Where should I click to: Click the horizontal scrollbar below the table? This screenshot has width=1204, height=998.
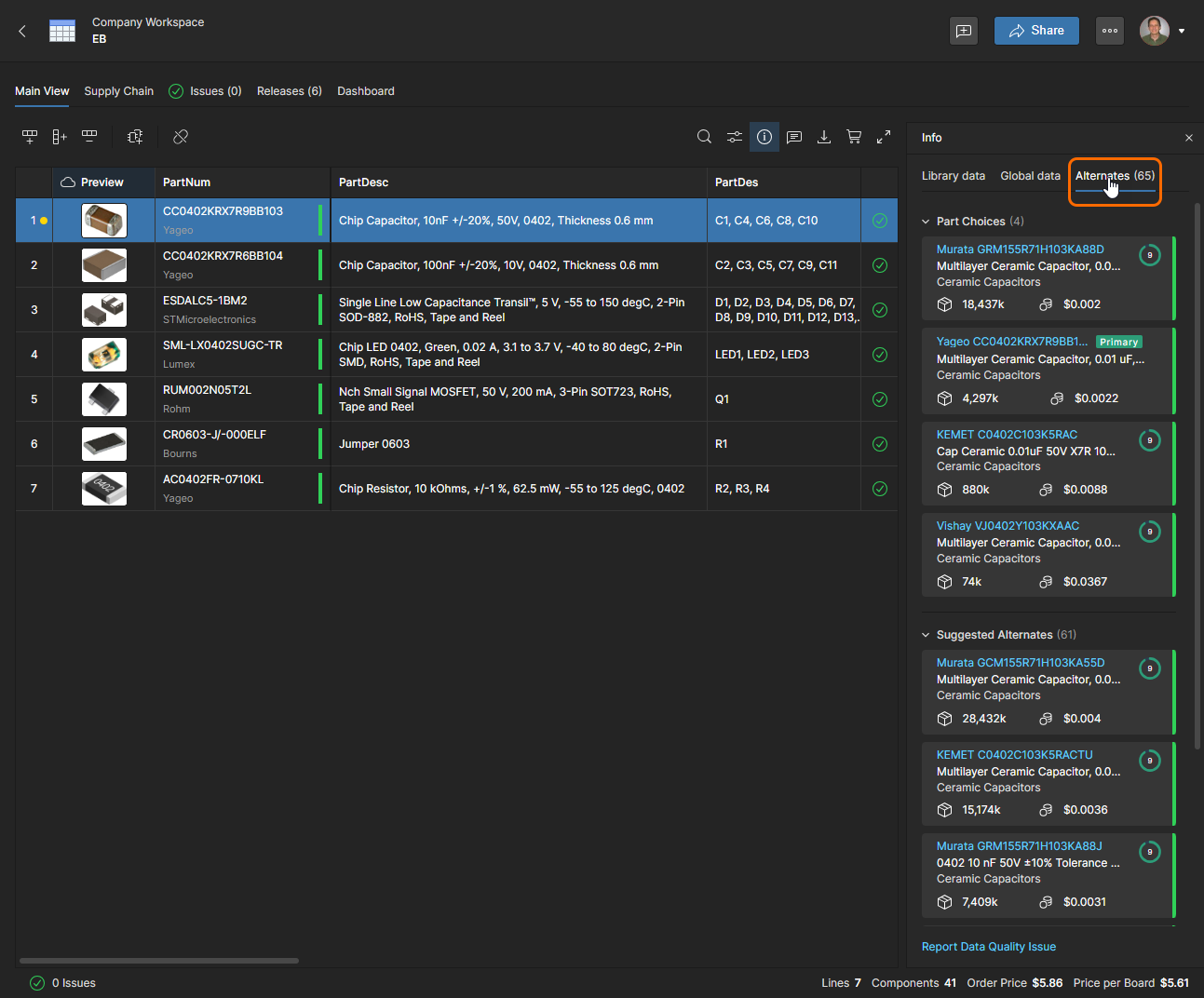(159, 960)
